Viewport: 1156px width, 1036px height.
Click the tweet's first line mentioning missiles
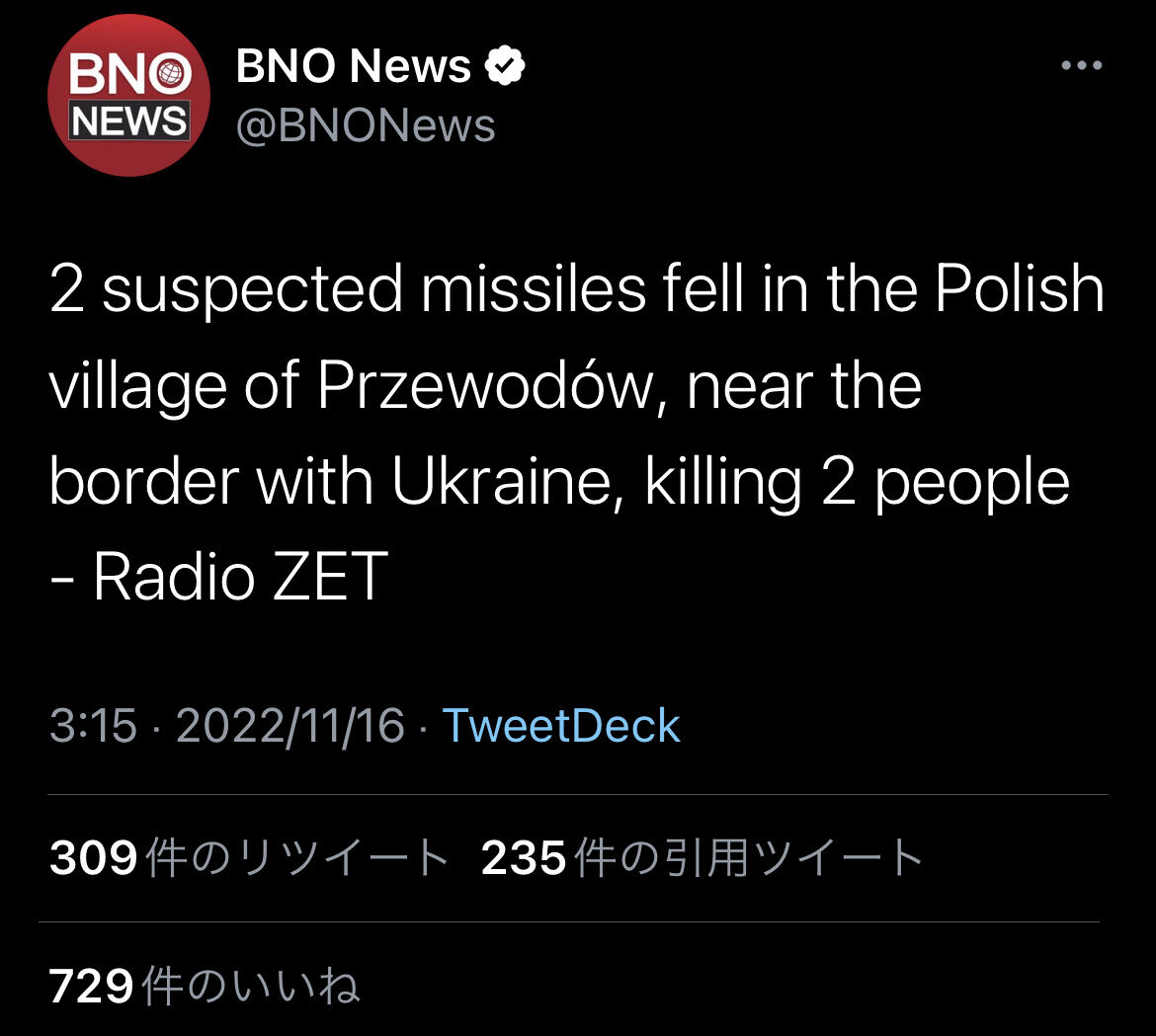point(576,290)
